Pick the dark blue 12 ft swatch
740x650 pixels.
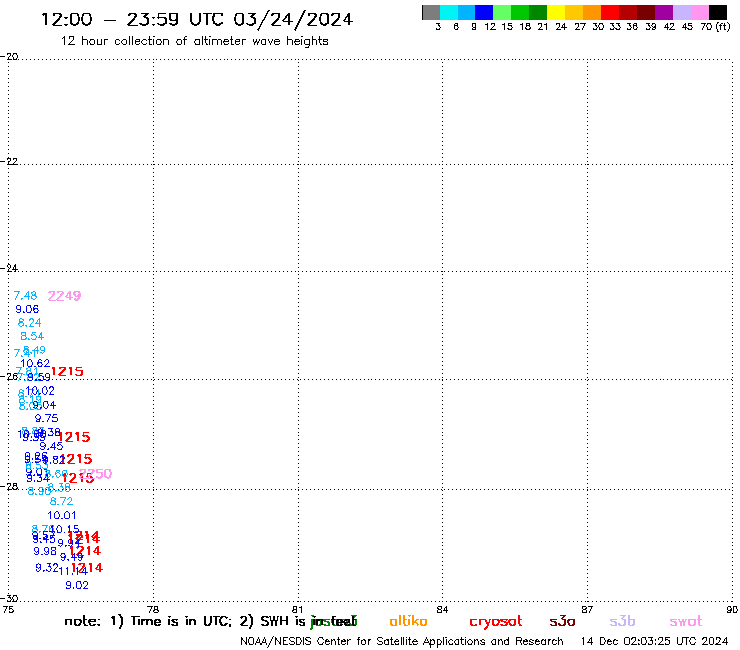coord(484,12)
